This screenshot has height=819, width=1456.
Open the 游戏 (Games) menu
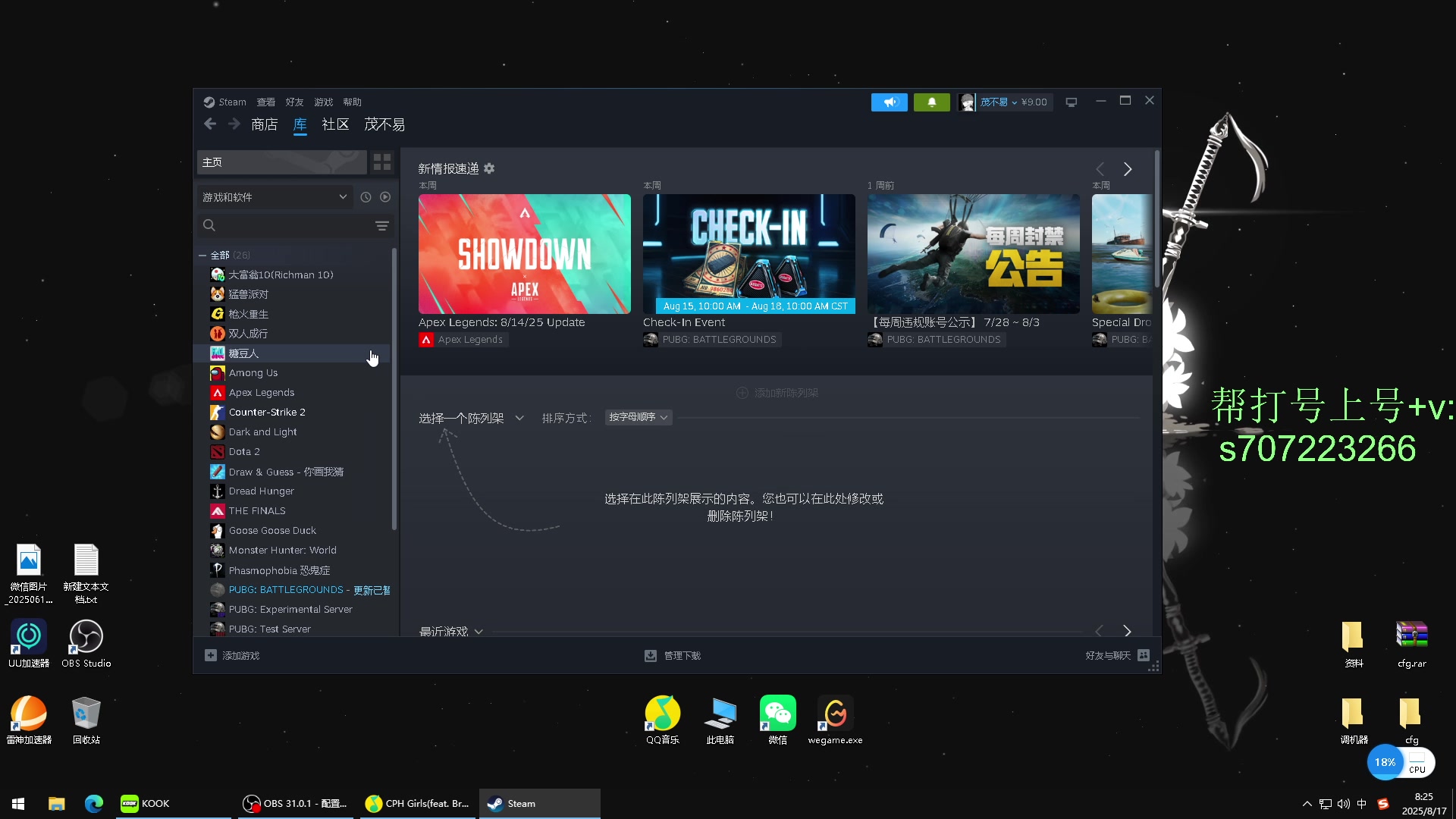click(324, 102)
